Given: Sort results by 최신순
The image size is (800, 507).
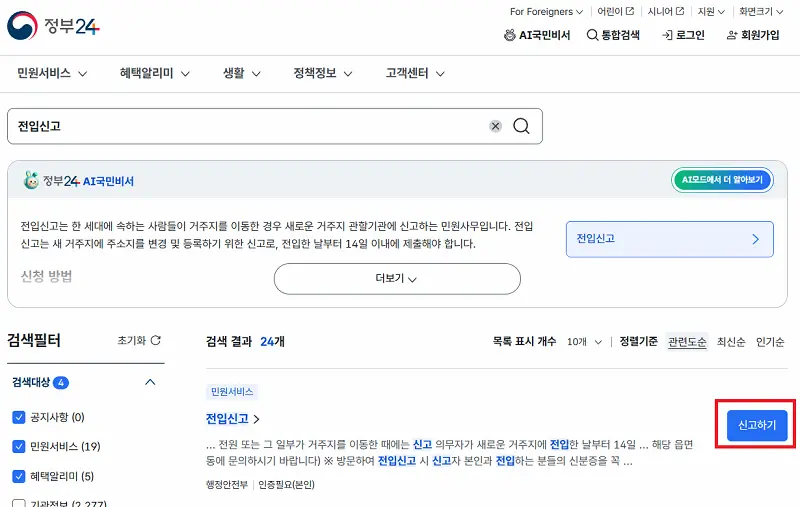Looking at the screenshot, I should click(731, 341).
